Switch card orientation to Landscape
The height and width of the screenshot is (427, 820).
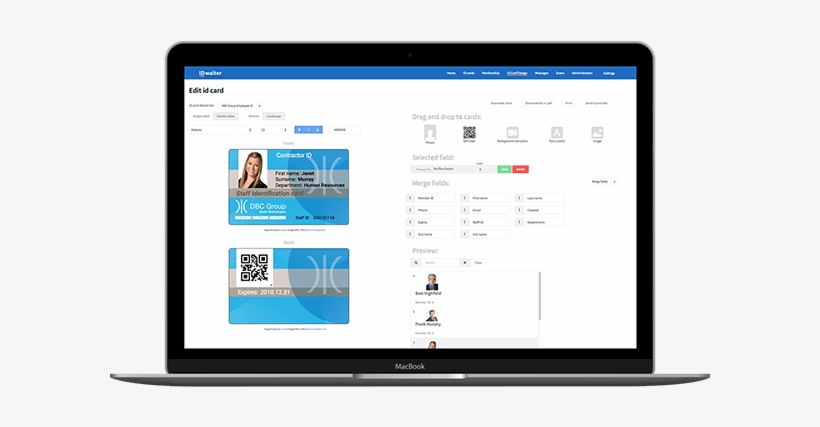coord(273,116)
